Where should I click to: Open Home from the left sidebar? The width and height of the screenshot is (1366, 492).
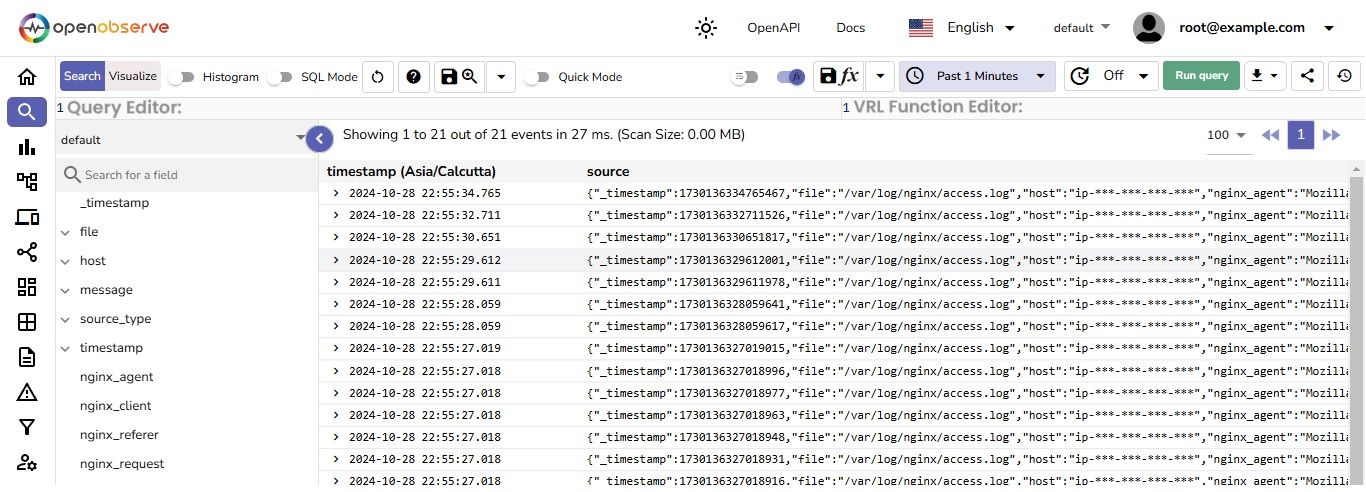tap(27, 77)
